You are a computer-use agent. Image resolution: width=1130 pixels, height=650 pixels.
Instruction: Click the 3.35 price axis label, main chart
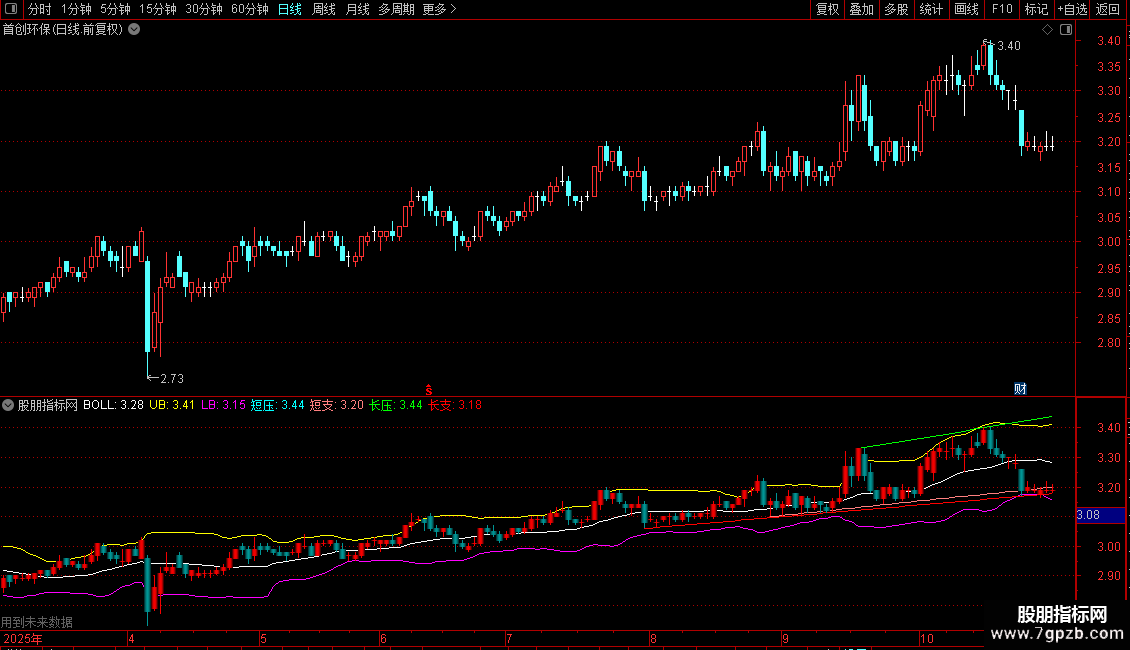tap(1108, 66)
